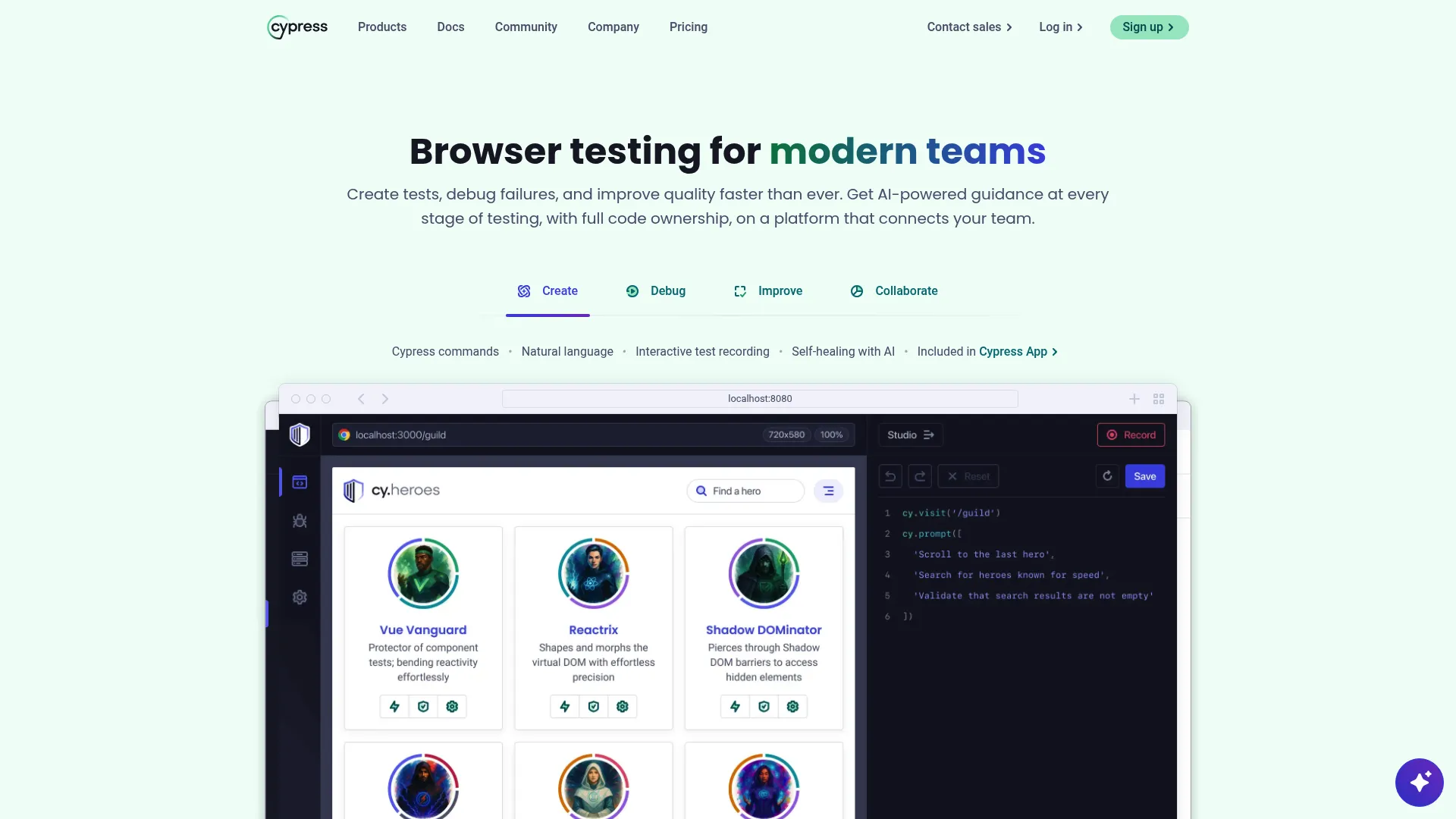Click the Find a hero search field
The image size is (1456, 819).
[x=745, y=491]
